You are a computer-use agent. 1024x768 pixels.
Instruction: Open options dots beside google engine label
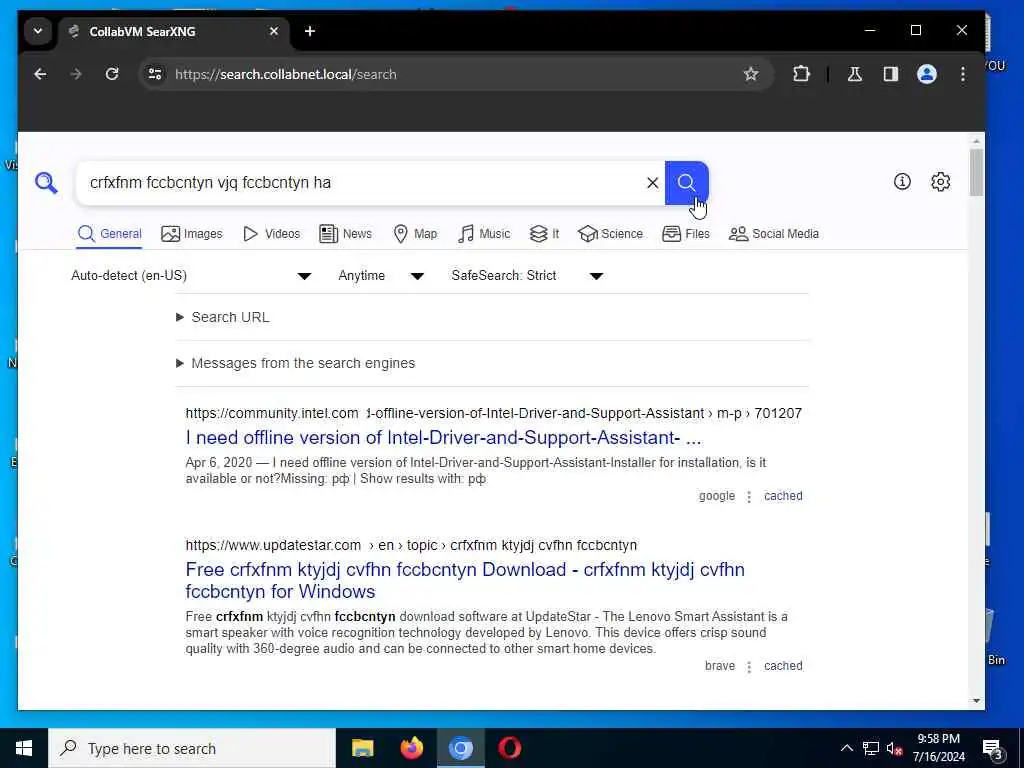tap(749, 497)
